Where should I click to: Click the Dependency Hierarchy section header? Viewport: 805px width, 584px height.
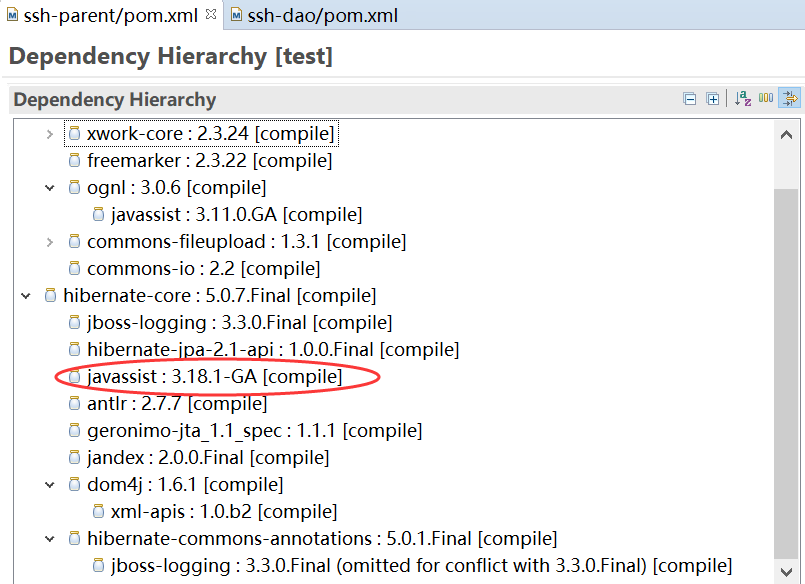pos(114,99)
